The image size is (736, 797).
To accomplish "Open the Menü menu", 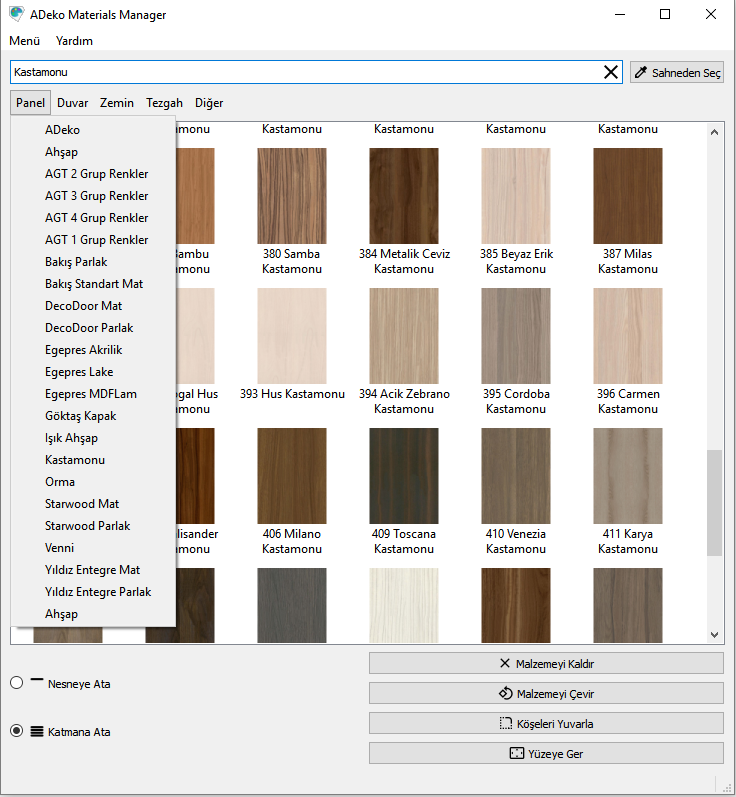I will point(24,41).
